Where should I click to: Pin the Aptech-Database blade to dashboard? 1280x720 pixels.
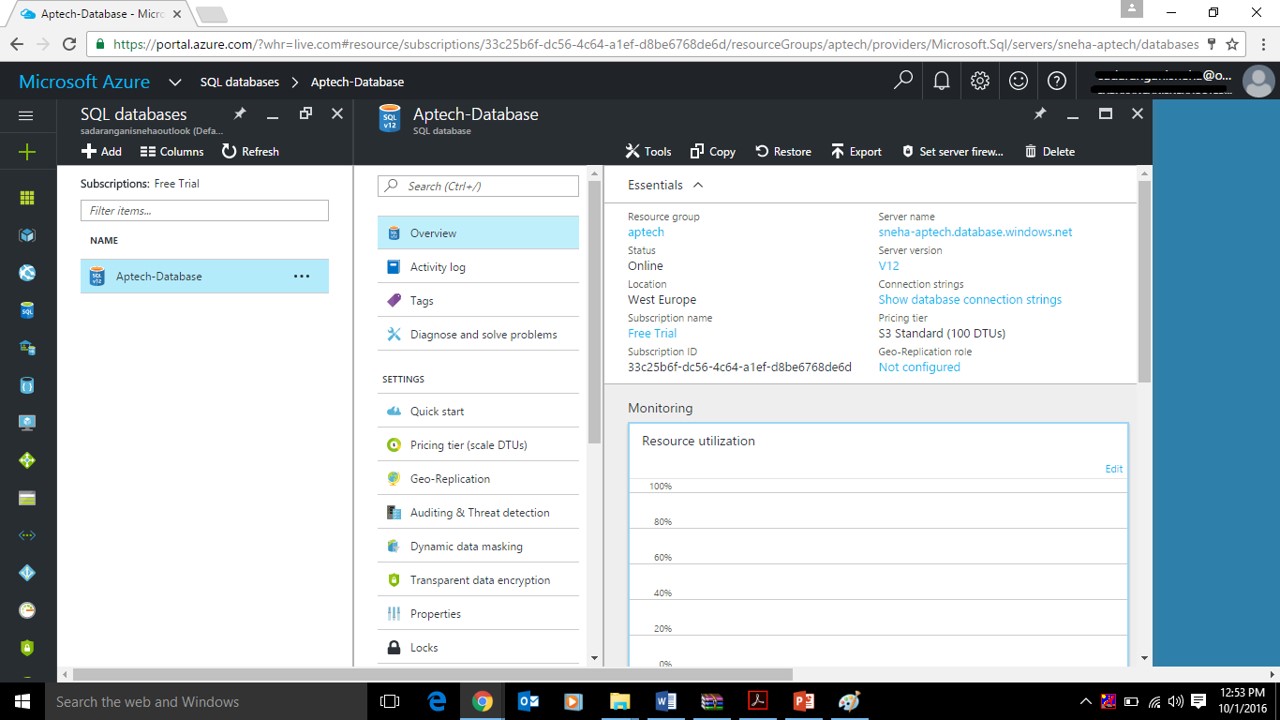click(x=1039, y=114)
